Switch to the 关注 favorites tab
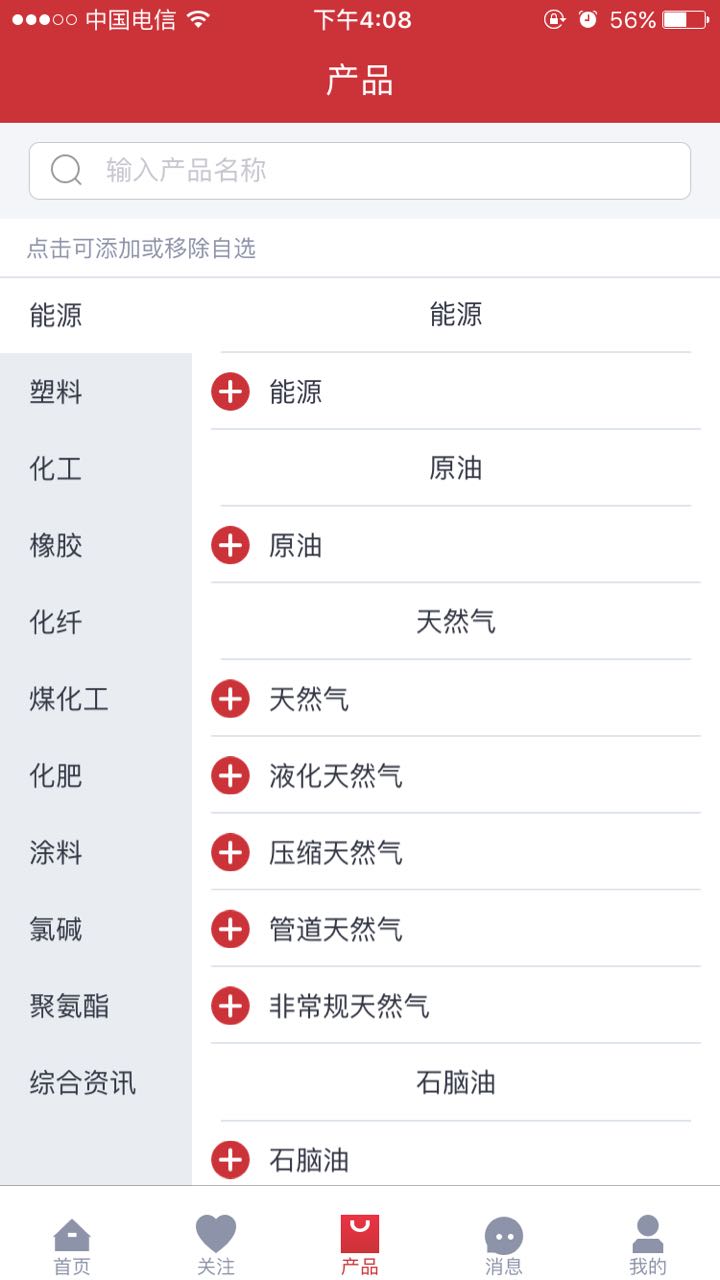Image resolution: width=720 pixels, height=1280 pixels. [216, 1246]
